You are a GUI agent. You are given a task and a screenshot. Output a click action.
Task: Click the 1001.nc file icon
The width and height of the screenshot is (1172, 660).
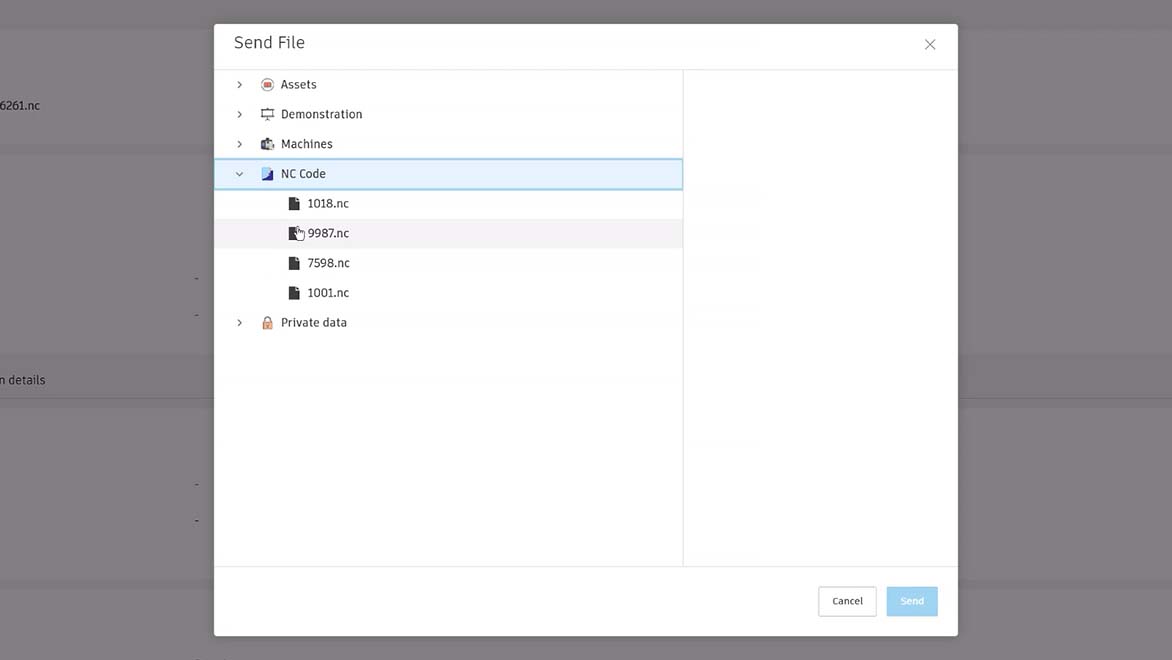coord(294,293)
